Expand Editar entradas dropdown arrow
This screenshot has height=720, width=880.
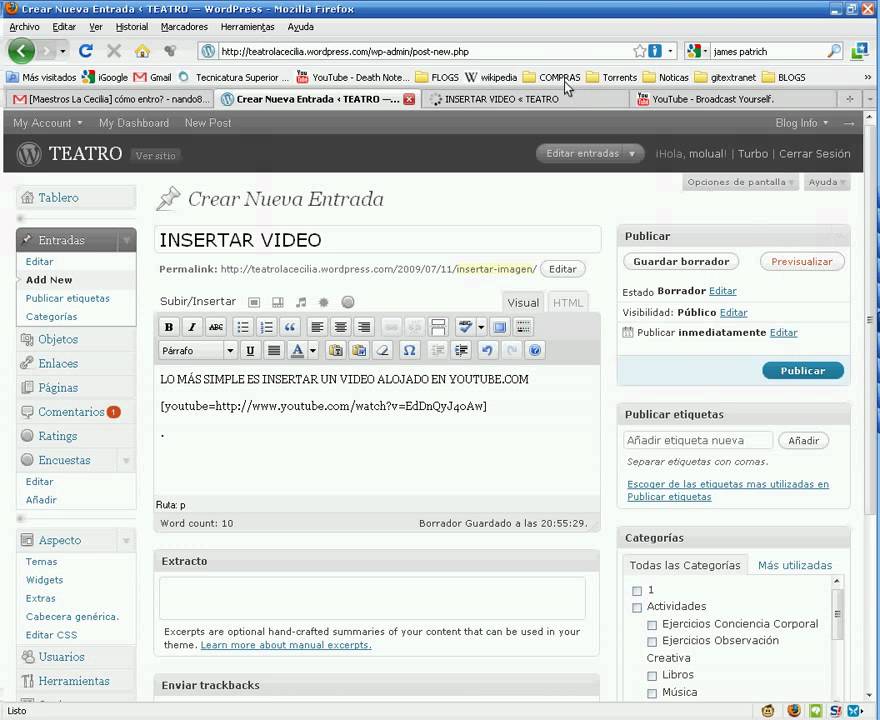pos(632,154)
